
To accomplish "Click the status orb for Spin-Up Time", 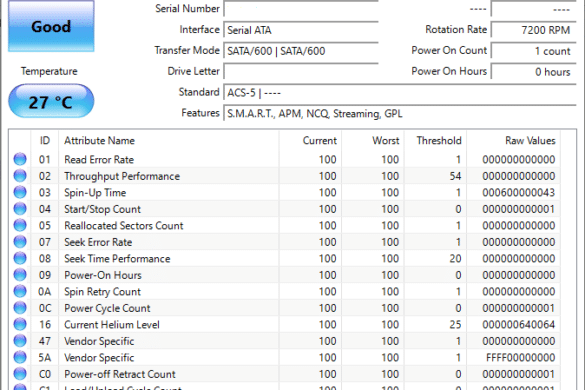I will click(x=20, y=192).
